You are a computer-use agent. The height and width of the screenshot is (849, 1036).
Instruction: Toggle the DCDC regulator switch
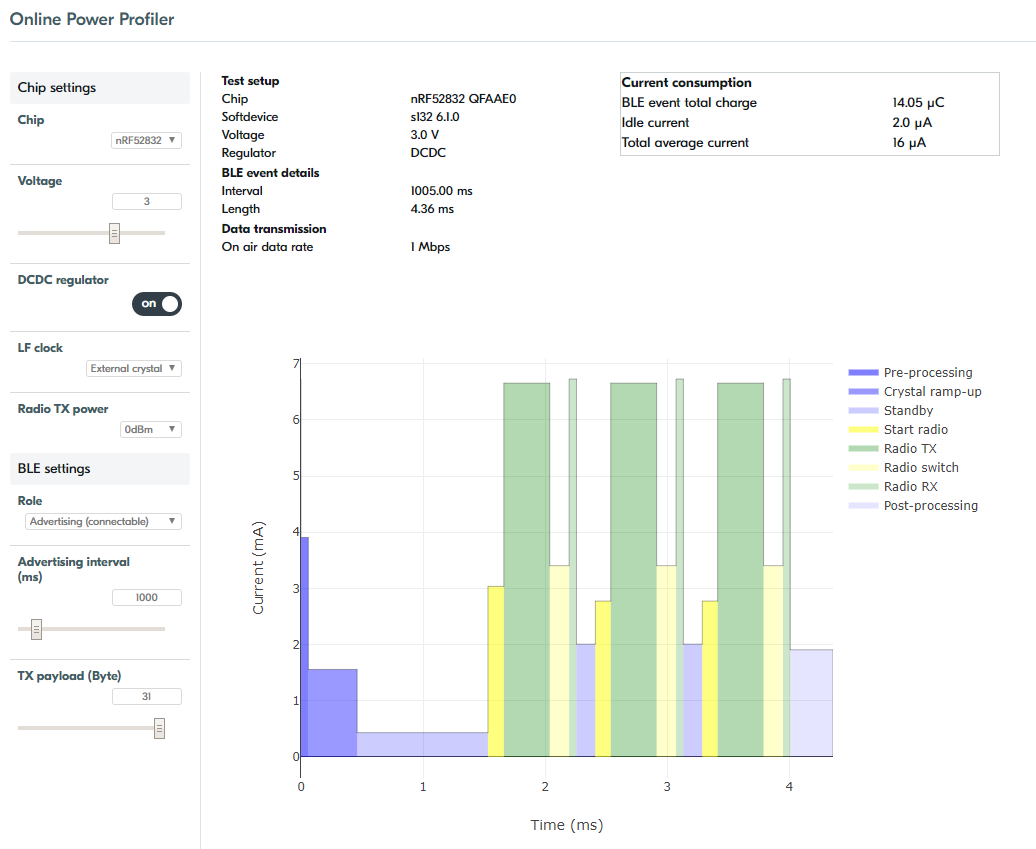pyautogui.click(x=157, y=304)
